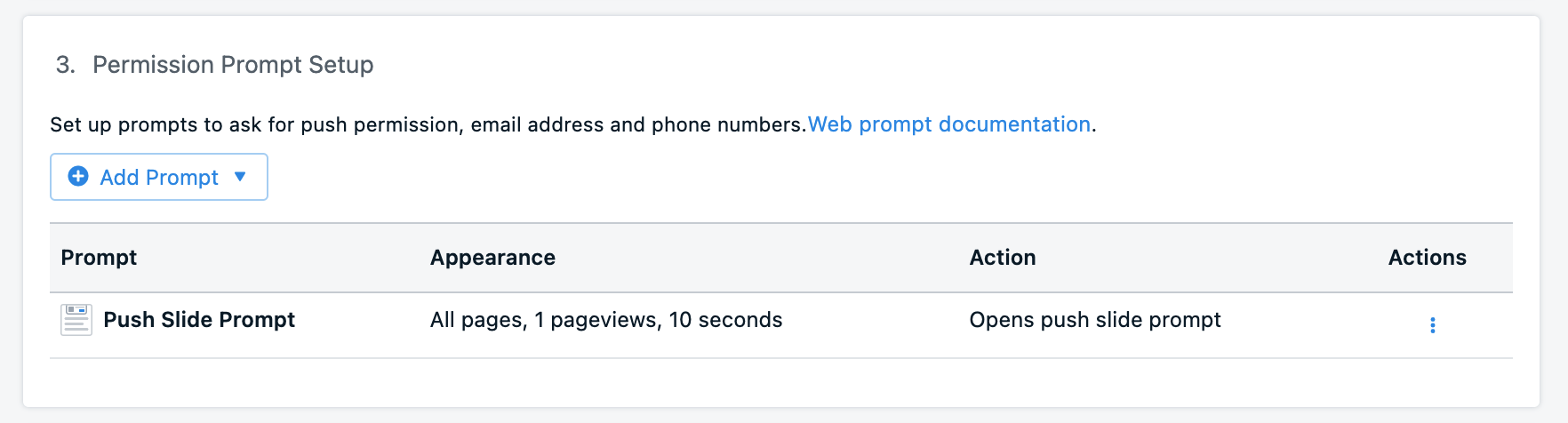Viewport: 1568px width, 423px height.
Task: Click 'All pages, 1 pageviews, 10 seconds' text
Action: (x=606, y=320)
